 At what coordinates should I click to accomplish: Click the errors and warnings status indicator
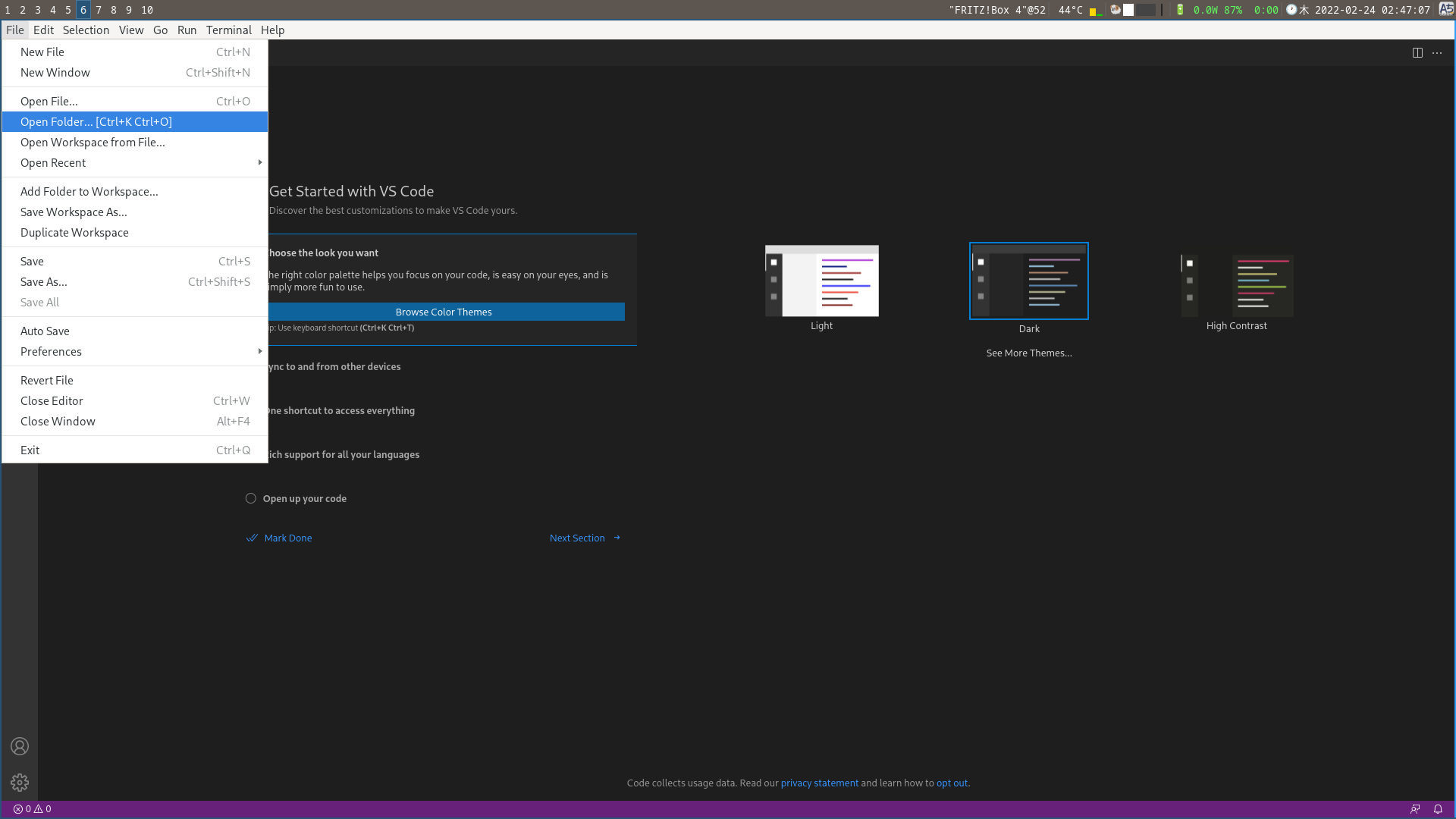(33, 809)
